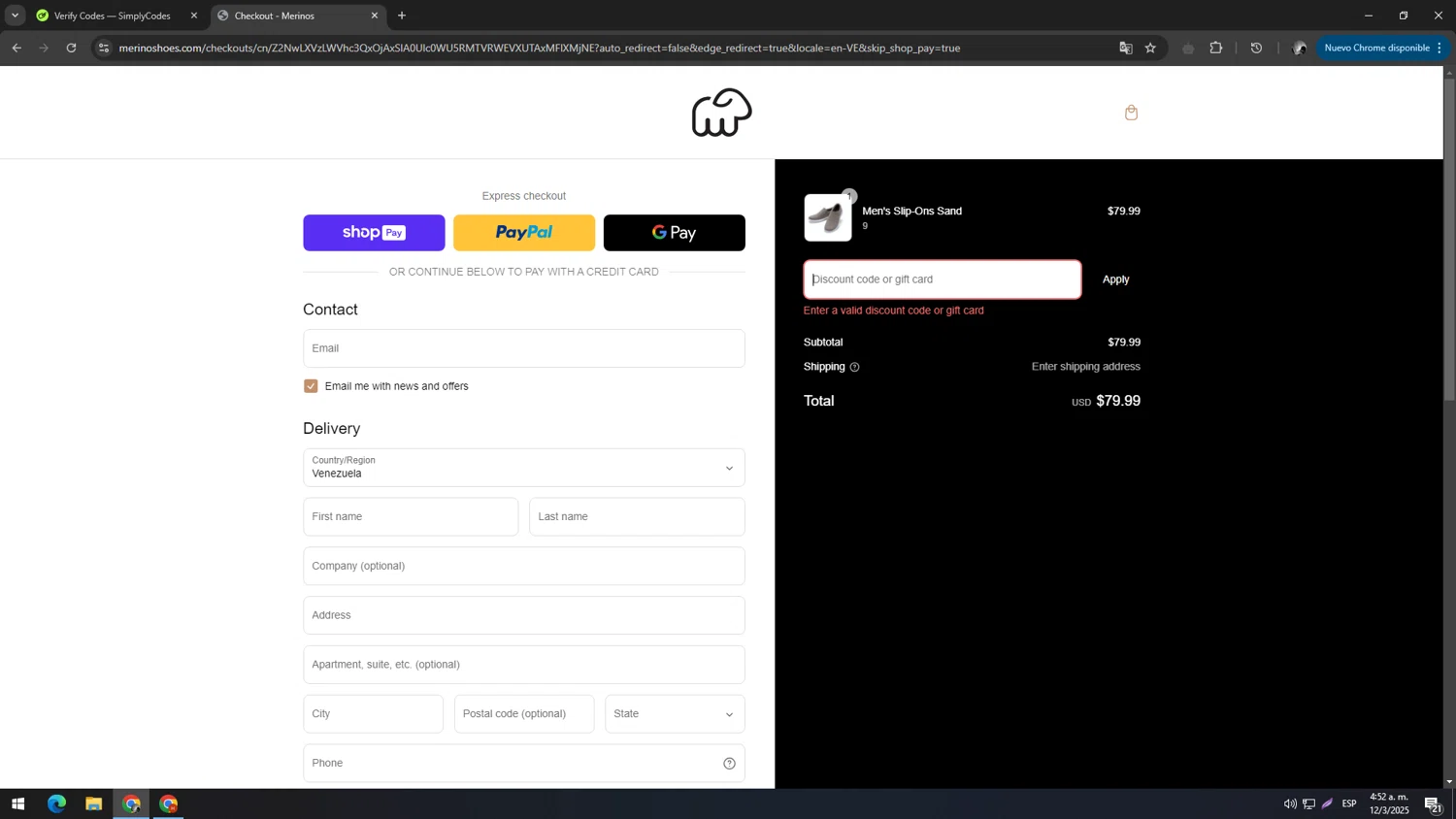Screen dimensions: 1456x819
Task: Open the volume control in system tray
Action: (1289, 803)
